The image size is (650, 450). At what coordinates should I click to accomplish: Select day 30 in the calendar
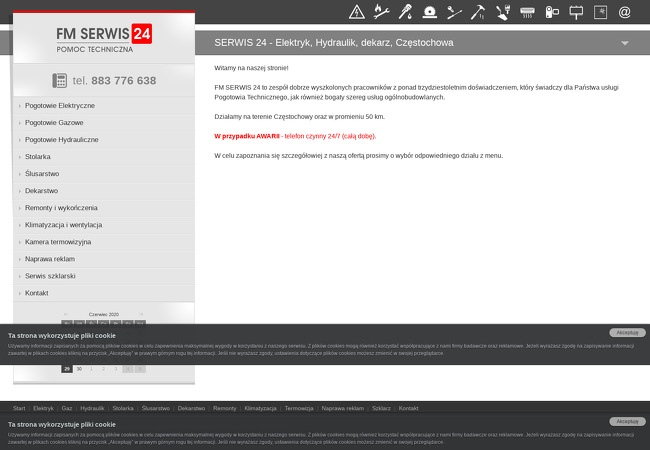pos(79,369)
